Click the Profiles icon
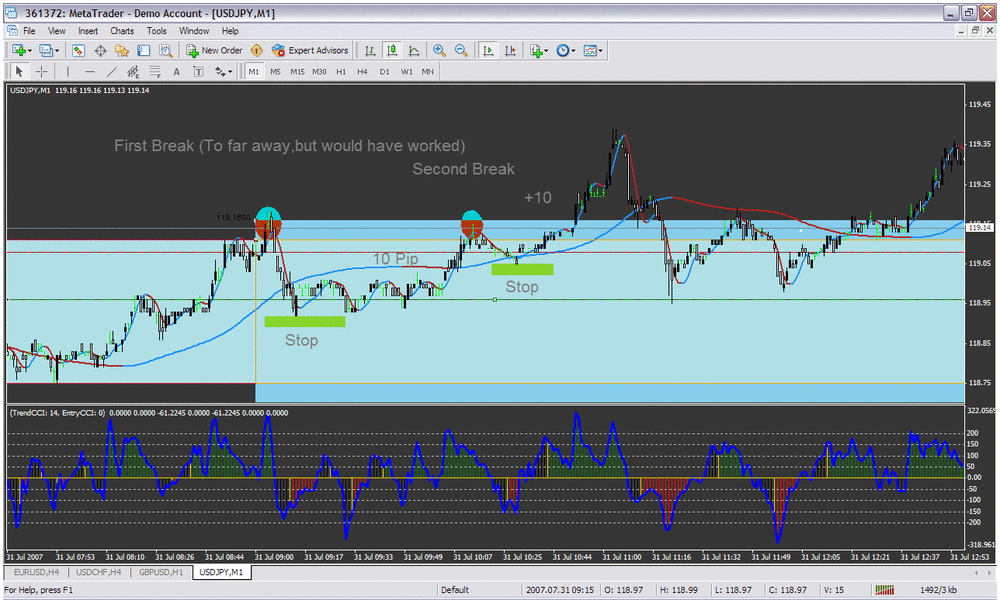The width and height of the screenshot is (1000, 600). point(45,50)
